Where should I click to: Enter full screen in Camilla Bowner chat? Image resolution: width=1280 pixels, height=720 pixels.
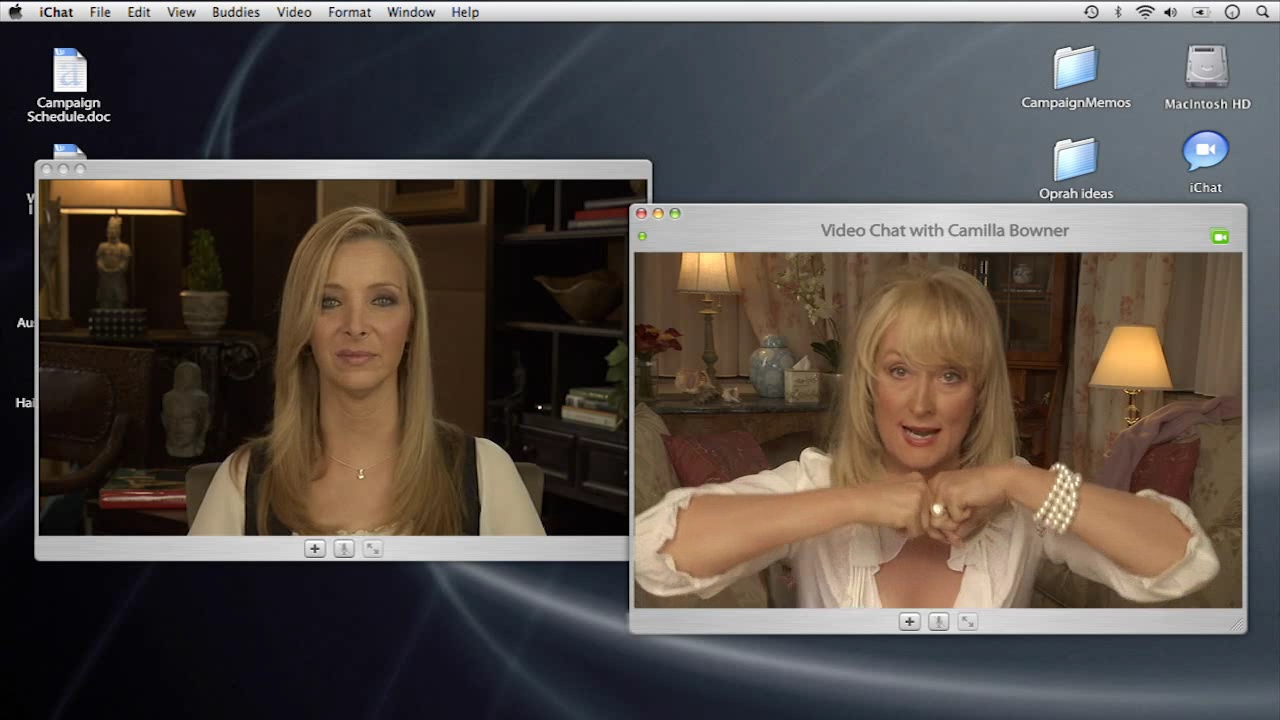click(x=967, y=622)
